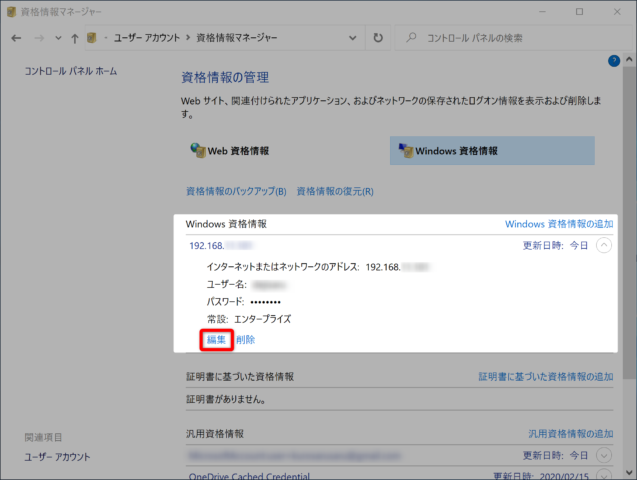
Task: Open recent locations dropdown chevron
Action: 58,38
